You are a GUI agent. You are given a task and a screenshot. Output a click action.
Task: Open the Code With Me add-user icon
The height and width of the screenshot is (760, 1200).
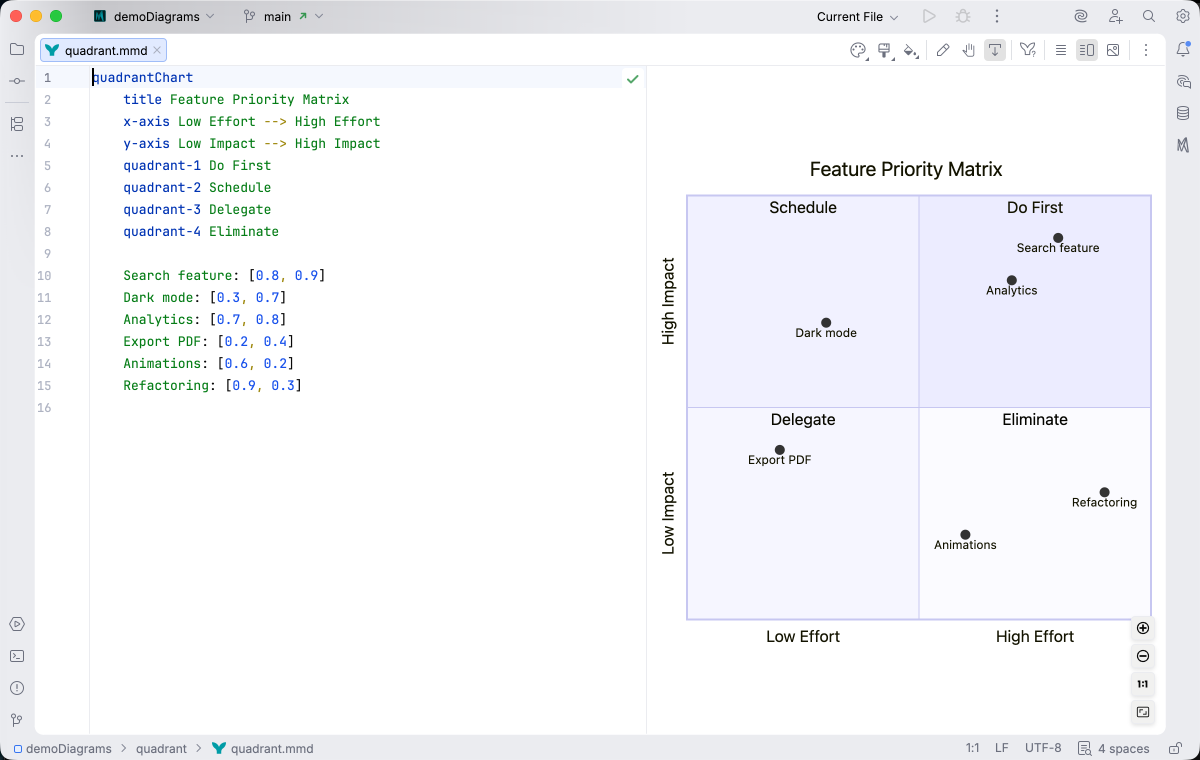coord(1115,16)
